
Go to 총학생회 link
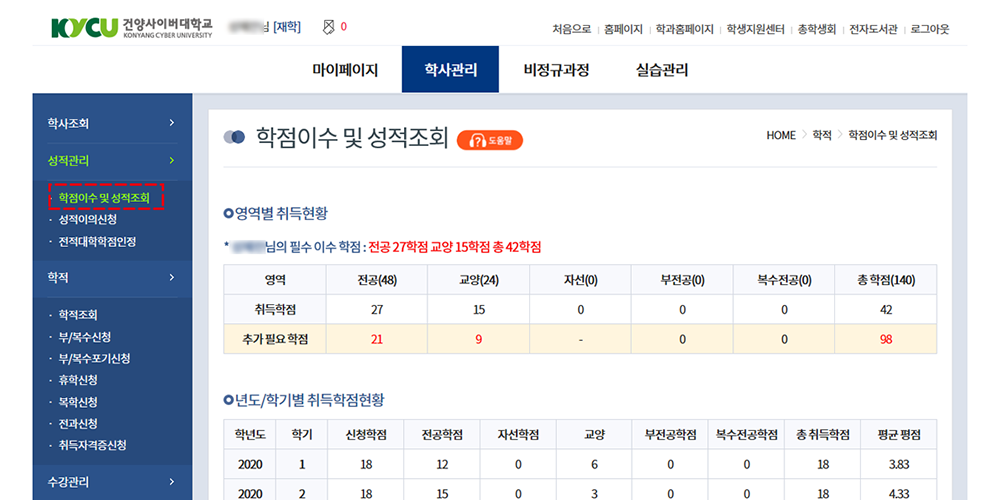point(816,29)
